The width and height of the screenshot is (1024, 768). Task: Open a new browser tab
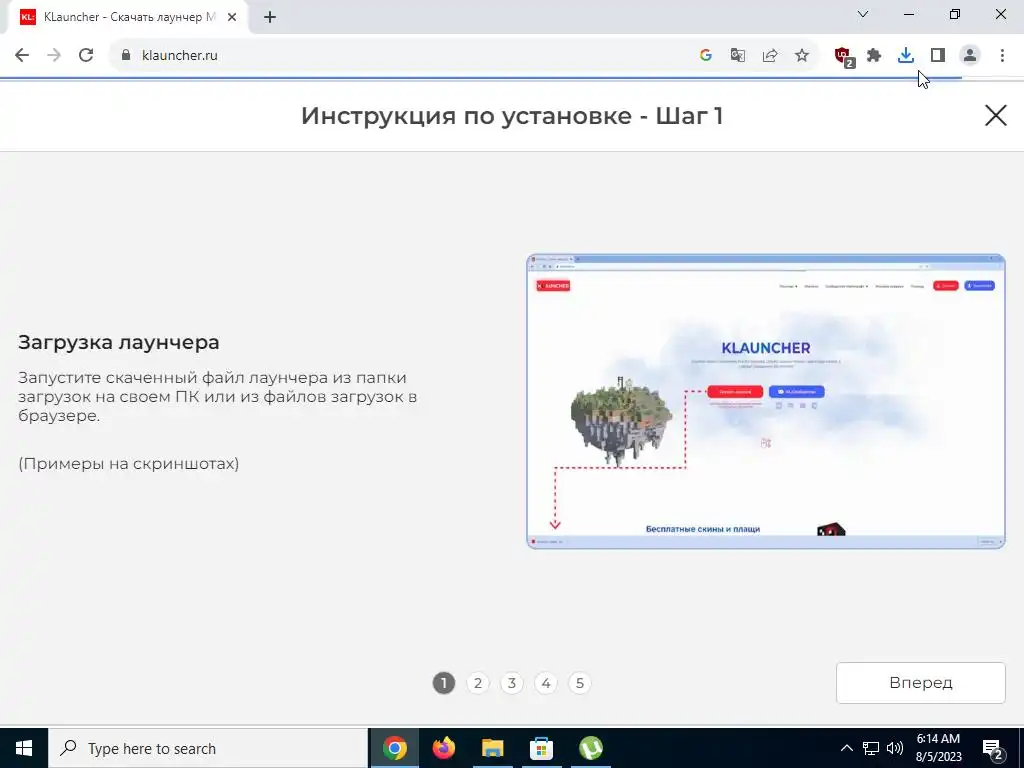[270, 18]
